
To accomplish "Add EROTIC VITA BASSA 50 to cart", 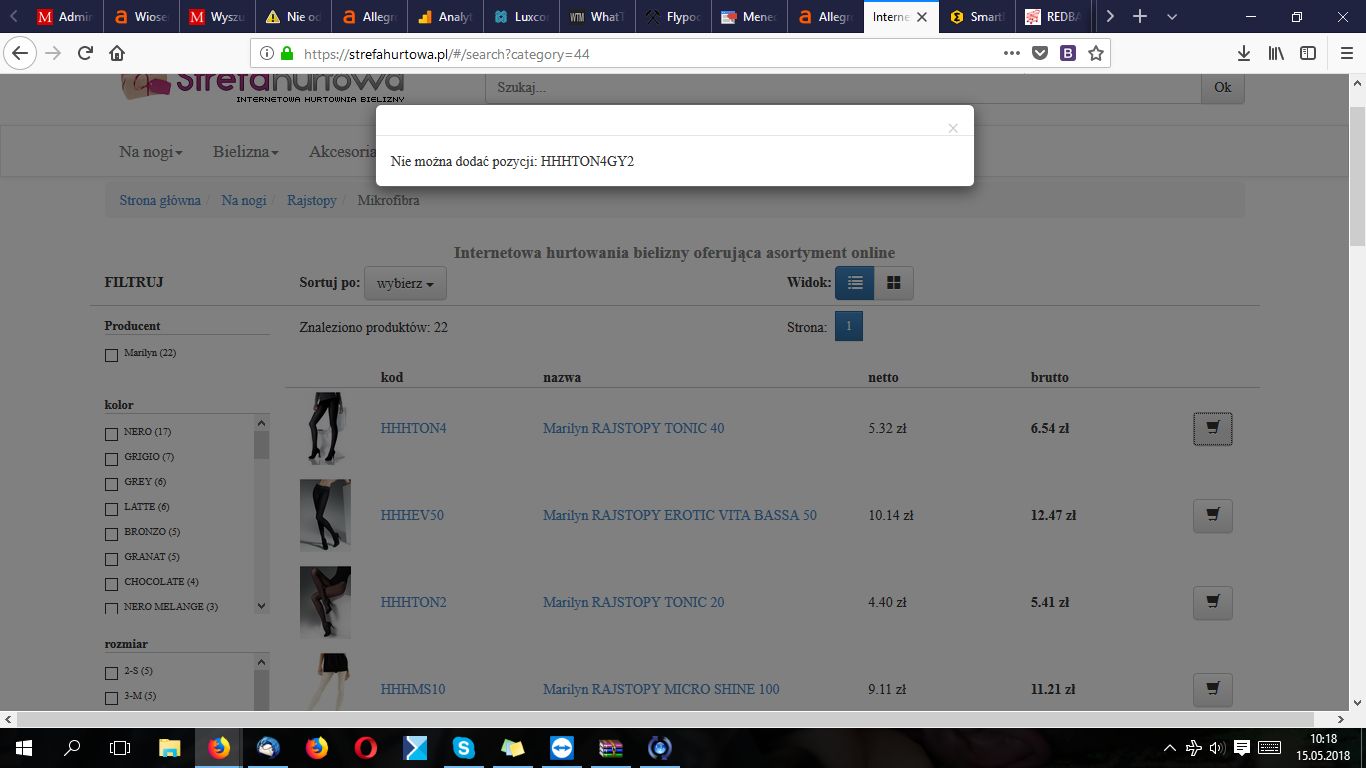I will click(x=1212, y=516).
